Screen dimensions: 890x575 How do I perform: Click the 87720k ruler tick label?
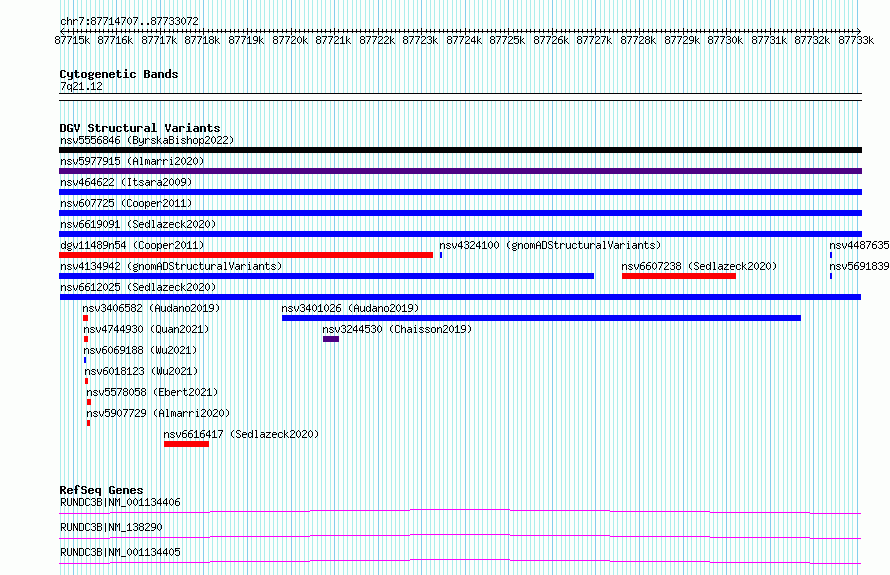click(x=290, y=40)
